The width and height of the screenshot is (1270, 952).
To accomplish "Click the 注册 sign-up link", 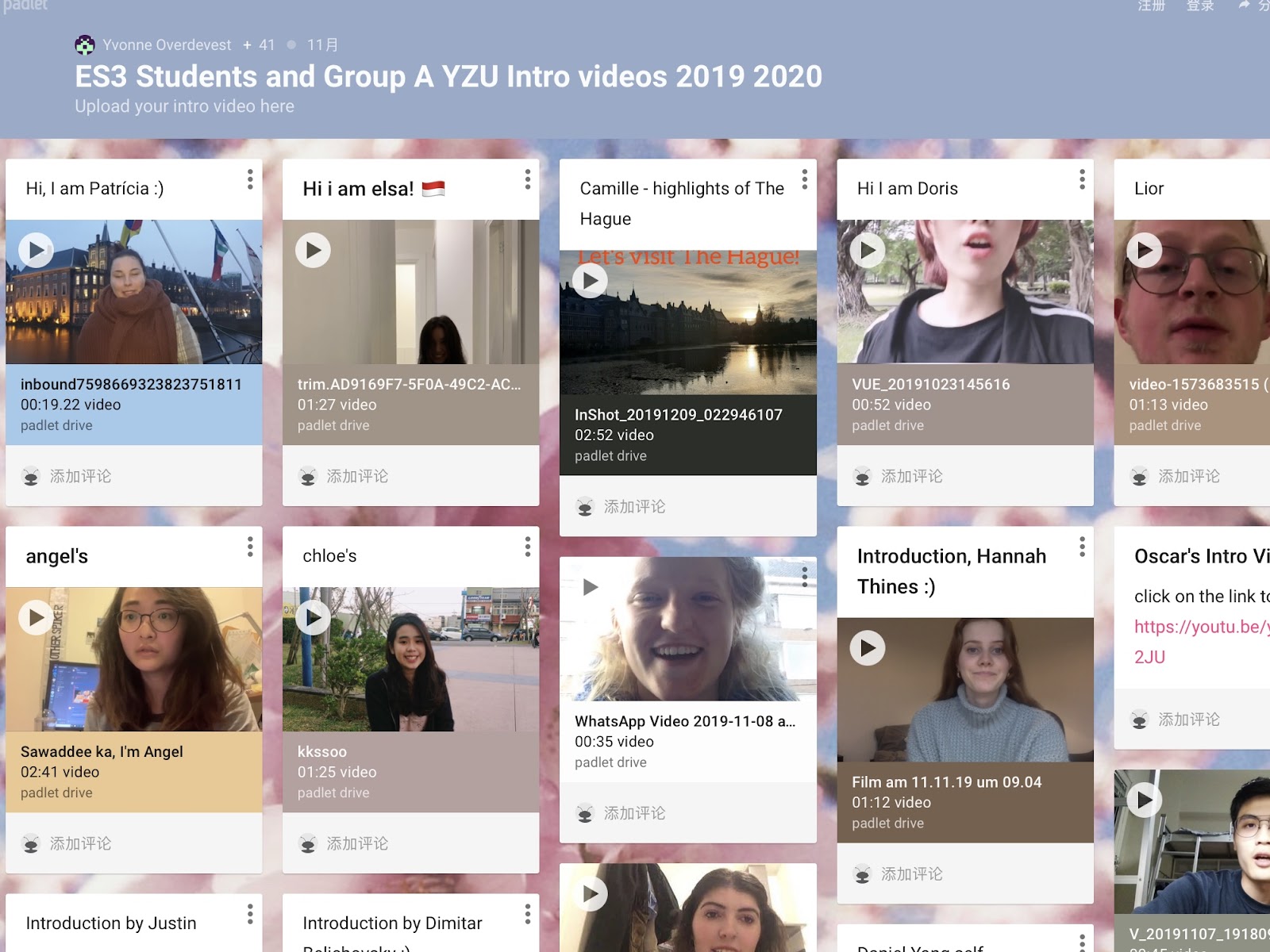I will pyautogui.click(x=1151, y=6).
